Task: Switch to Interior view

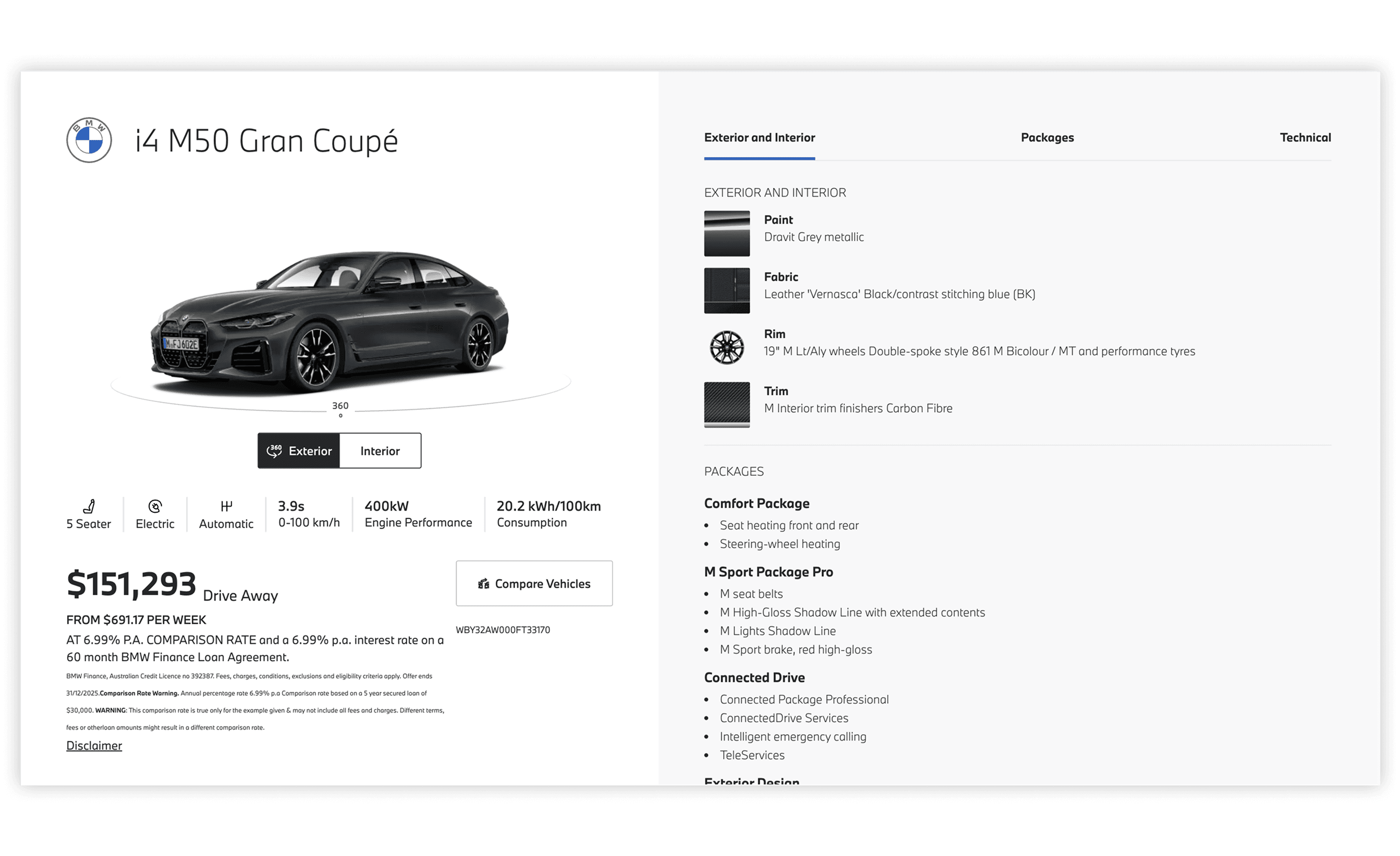Action: (380, 451)
